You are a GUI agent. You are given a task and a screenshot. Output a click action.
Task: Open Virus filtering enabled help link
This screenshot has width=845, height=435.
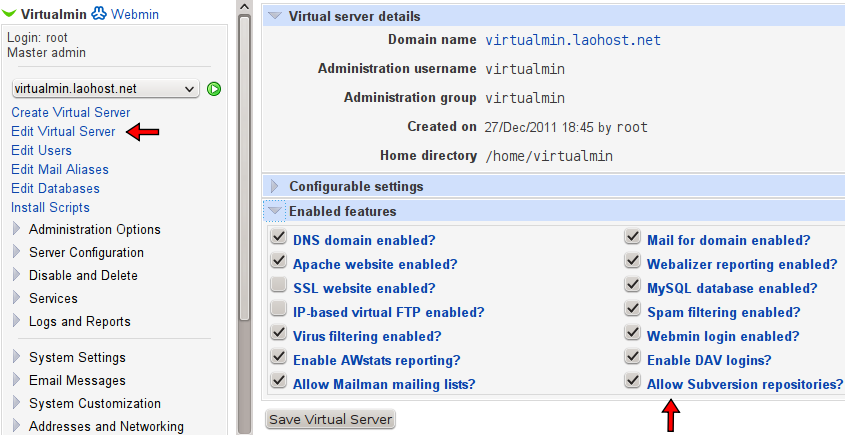point(367,336)
